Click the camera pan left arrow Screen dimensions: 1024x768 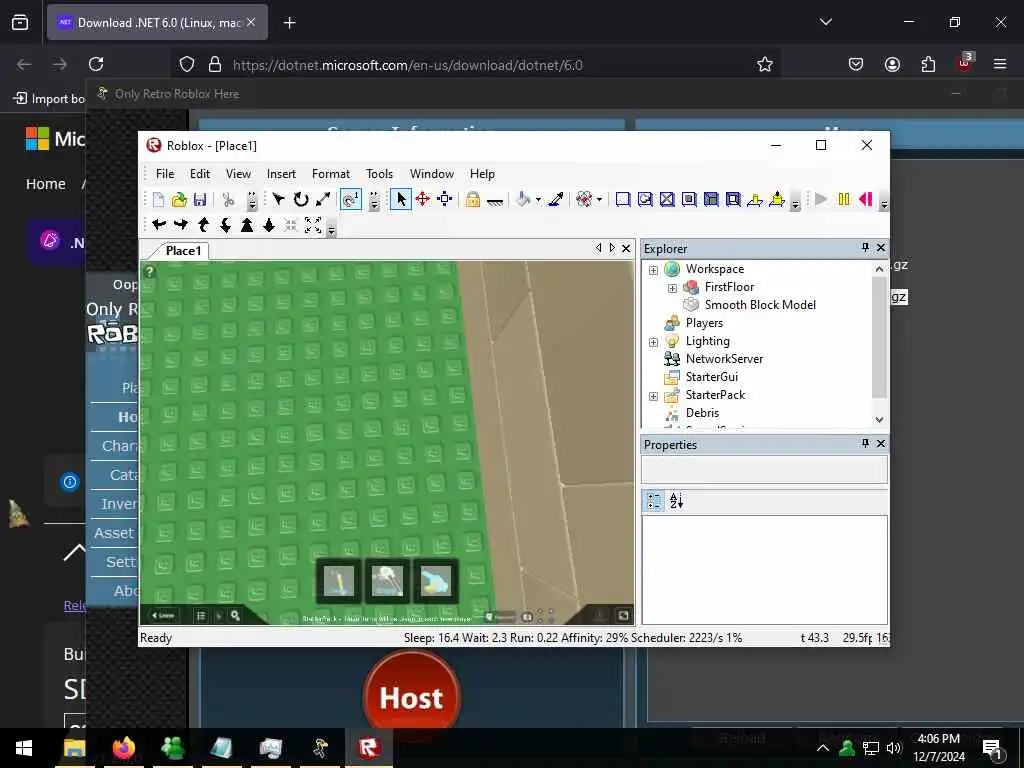159,225
